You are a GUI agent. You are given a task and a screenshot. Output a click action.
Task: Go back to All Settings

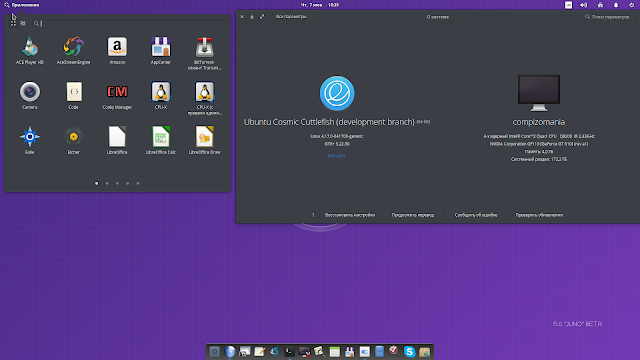click(x=291, y=17)
